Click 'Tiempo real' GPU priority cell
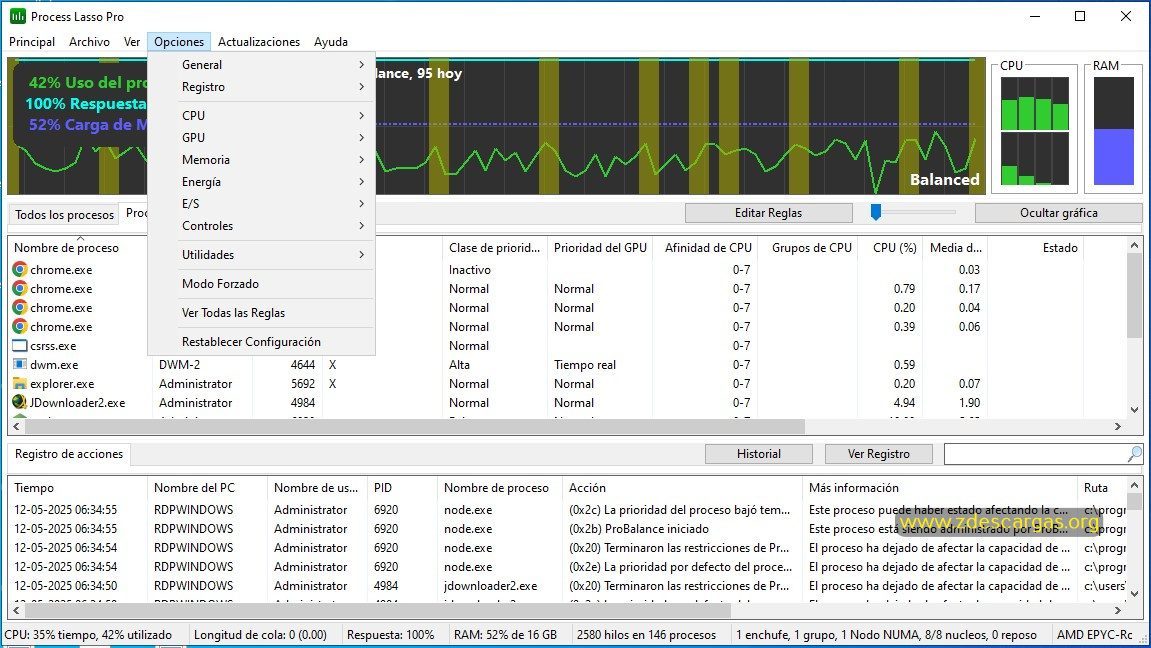This screenshot has height=648, width=1151. 585,365
